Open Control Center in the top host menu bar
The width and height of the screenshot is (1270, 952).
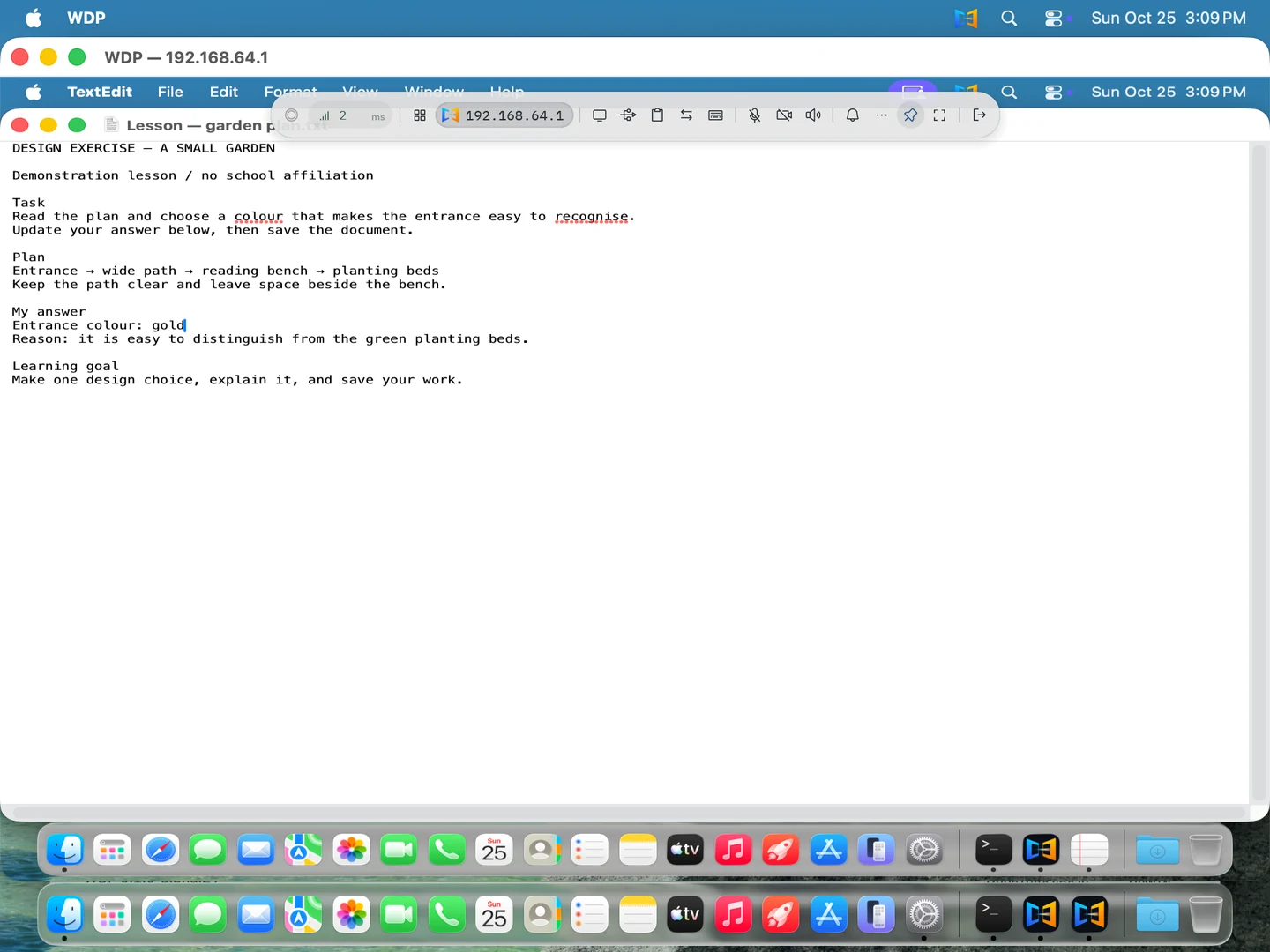tap(1054, 18)
